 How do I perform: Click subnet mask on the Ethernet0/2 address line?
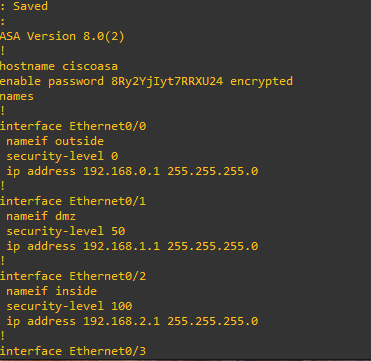[213, 321]
